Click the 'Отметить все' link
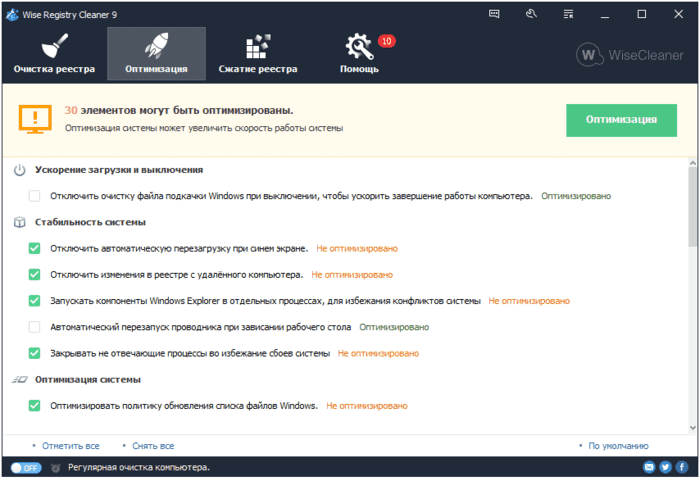The image size is (700, 481). pyautogui.click(x=70, y=446)
